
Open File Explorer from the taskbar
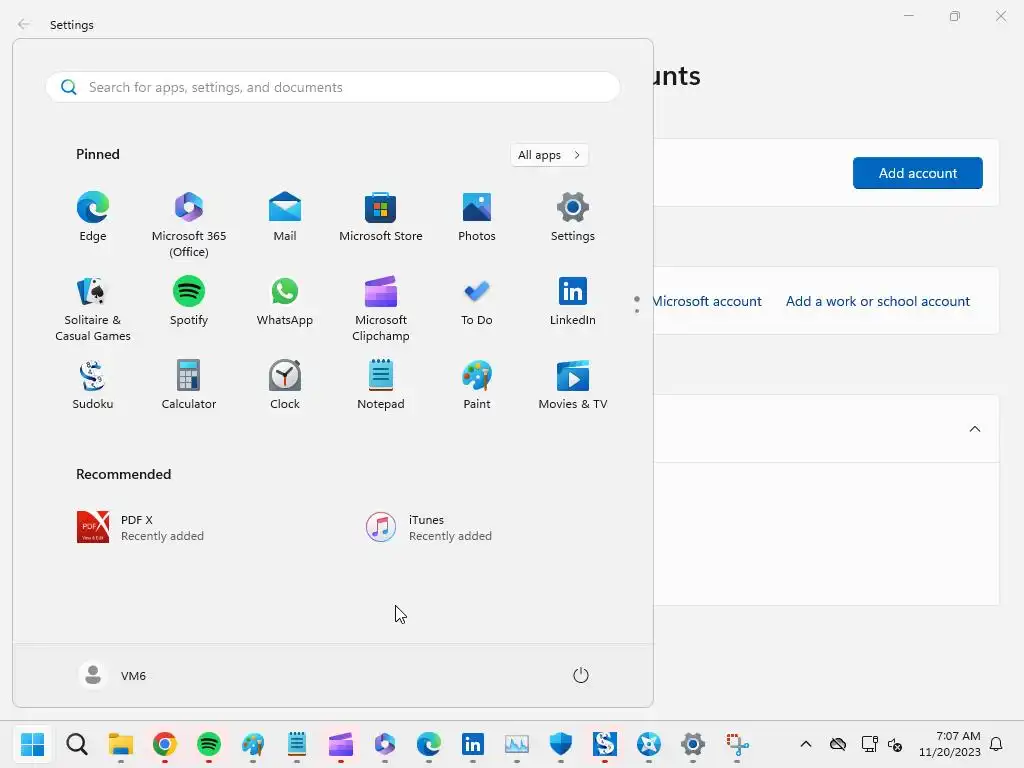pyautogui.click(x=121, y=744)
